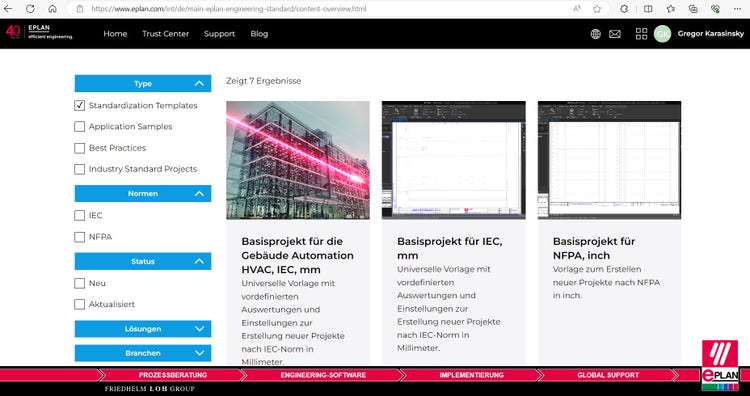Open the apps grid icon

coord(641,33)
